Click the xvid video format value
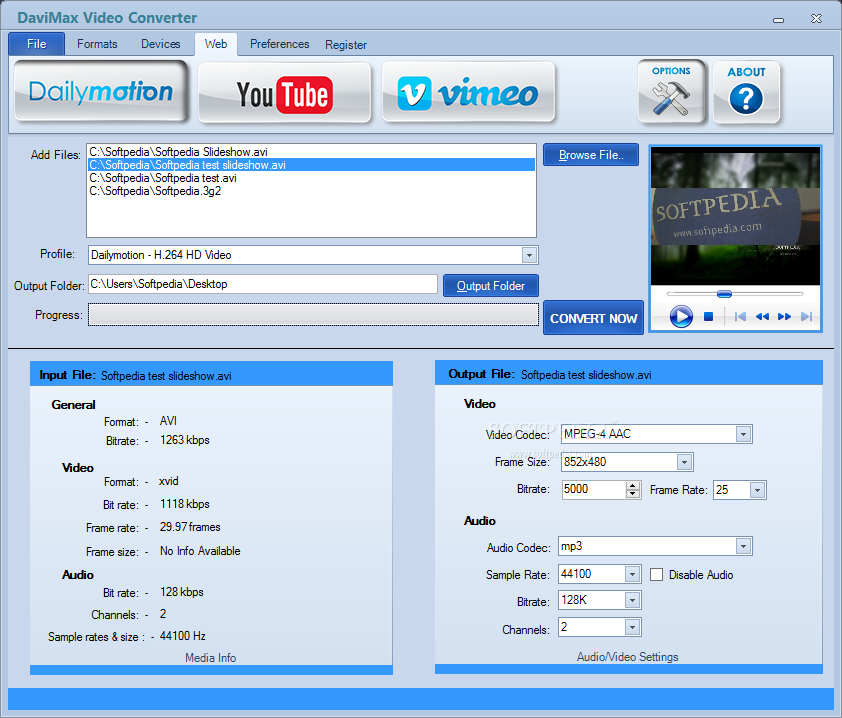 click(x=169, y=481)
